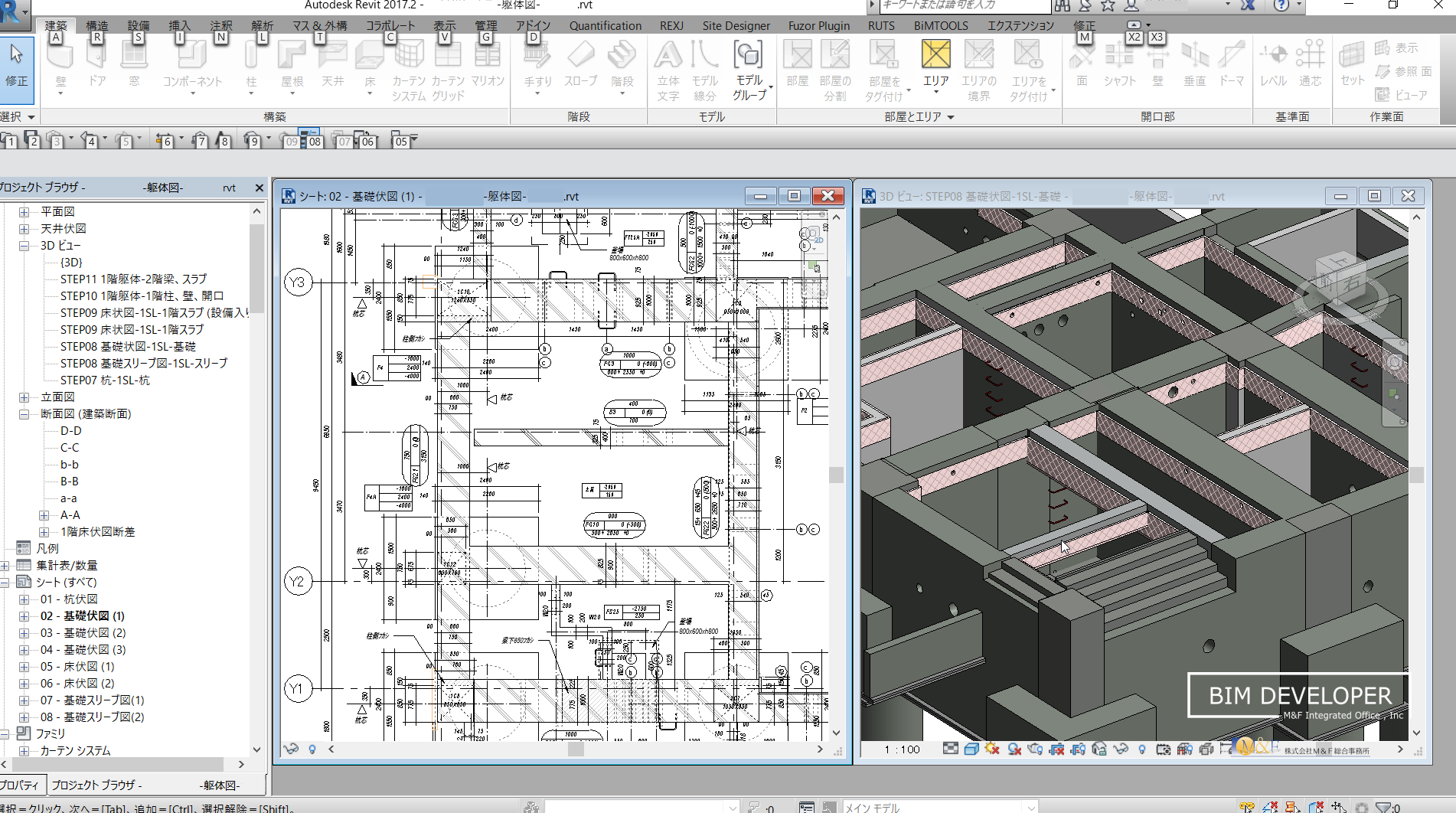The image size is (1456, 813).
Task: Open detail level control in 3D view bar
Action: pos(950,749)
